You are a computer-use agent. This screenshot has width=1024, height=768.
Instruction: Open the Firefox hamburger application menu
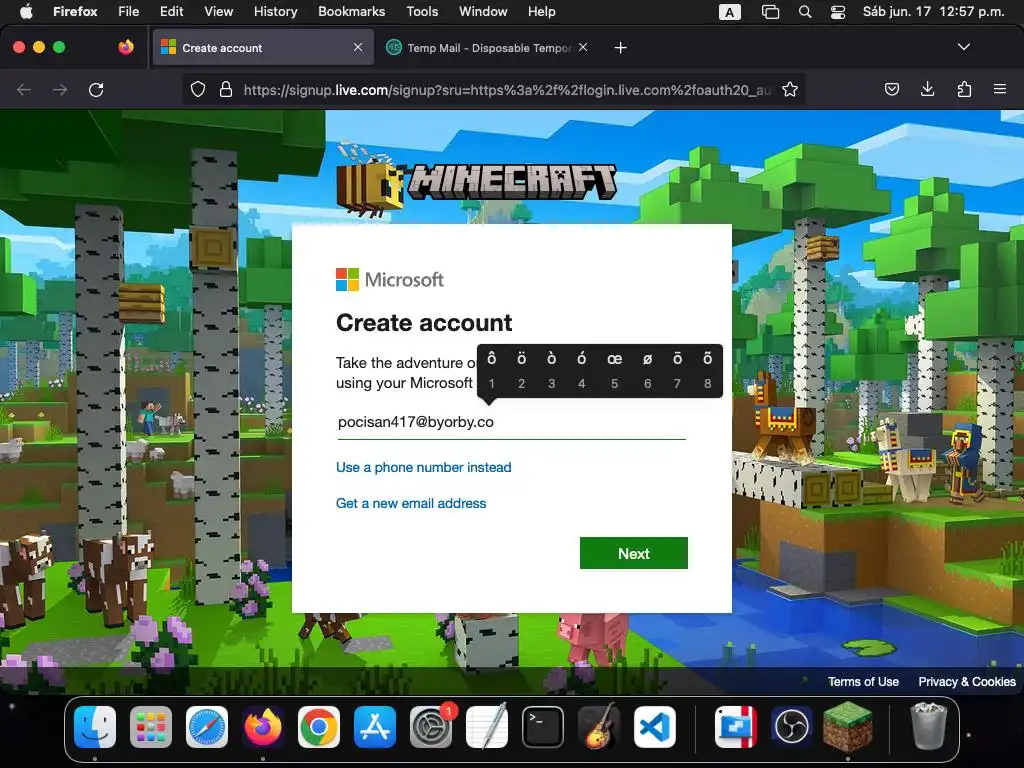coord(1000,89)
